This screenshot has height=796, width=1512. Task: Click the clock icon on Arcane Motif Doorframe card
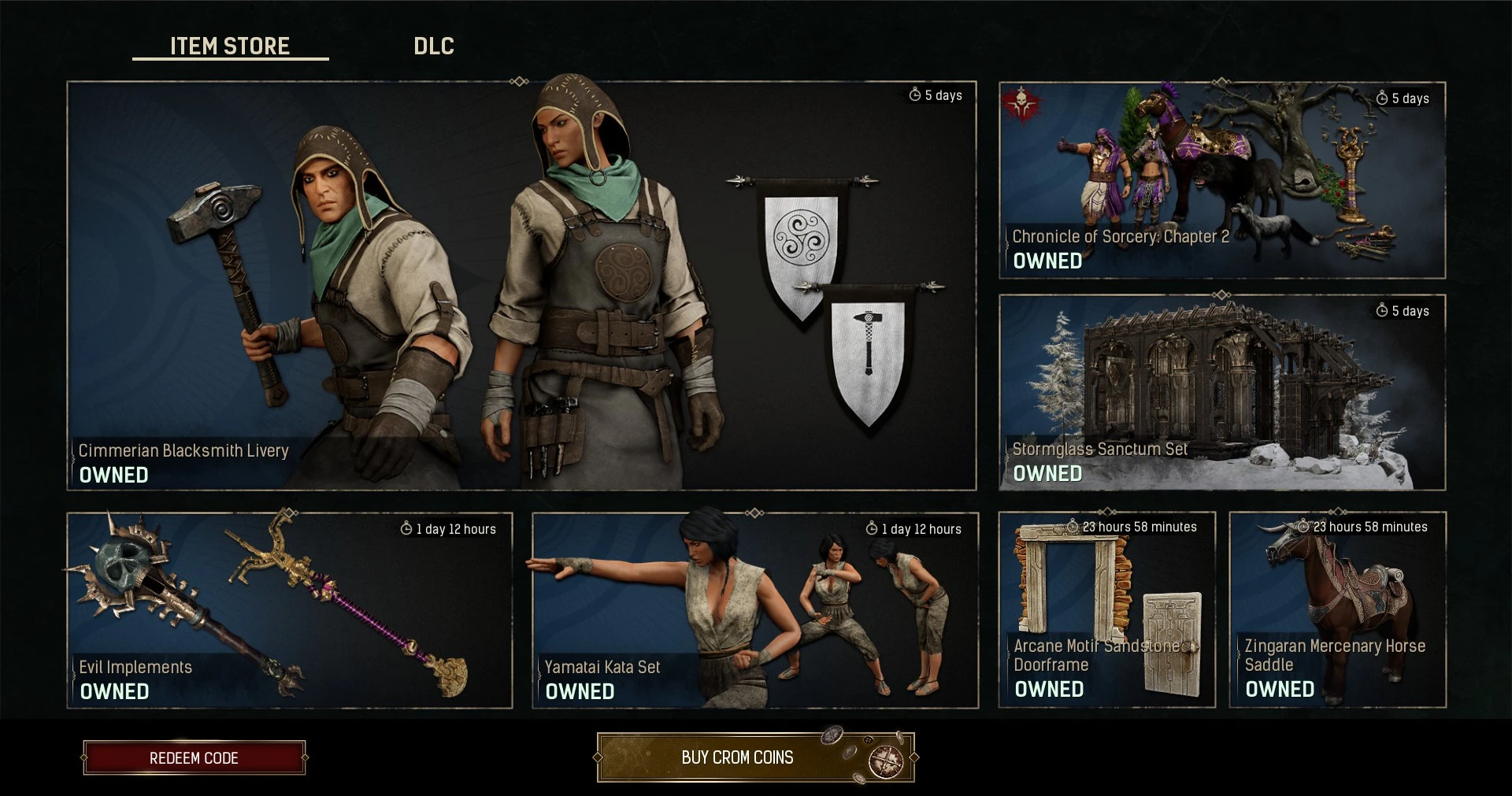(1073, 526)
